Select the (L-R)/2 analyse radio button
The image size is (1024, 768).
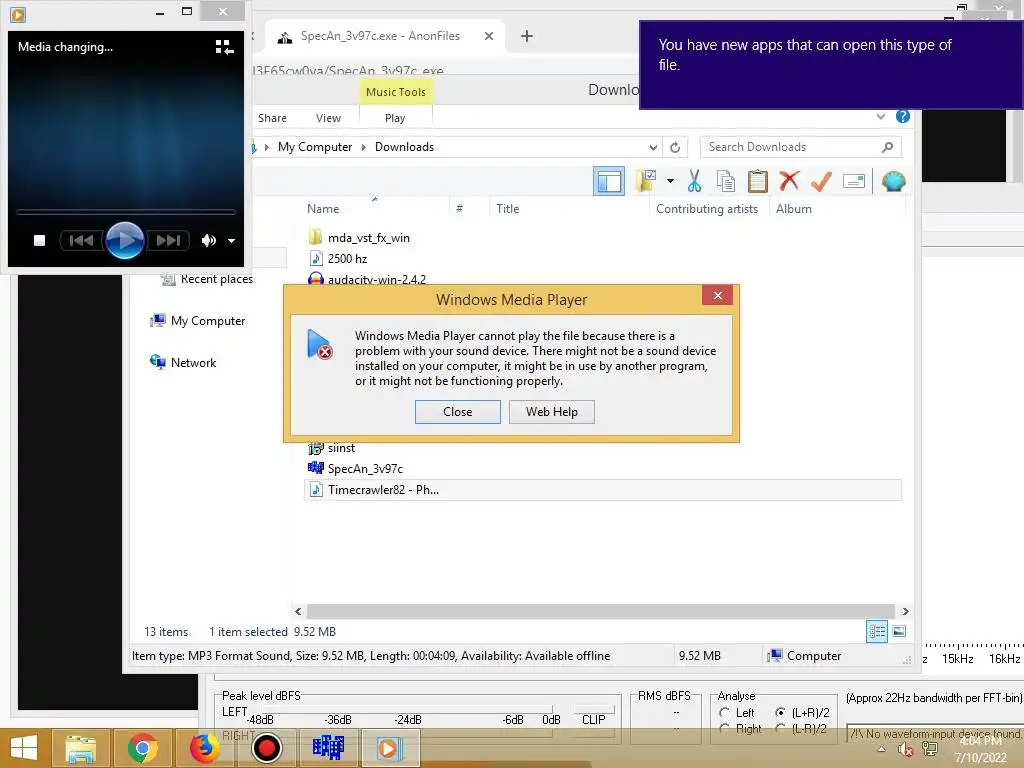780,728
